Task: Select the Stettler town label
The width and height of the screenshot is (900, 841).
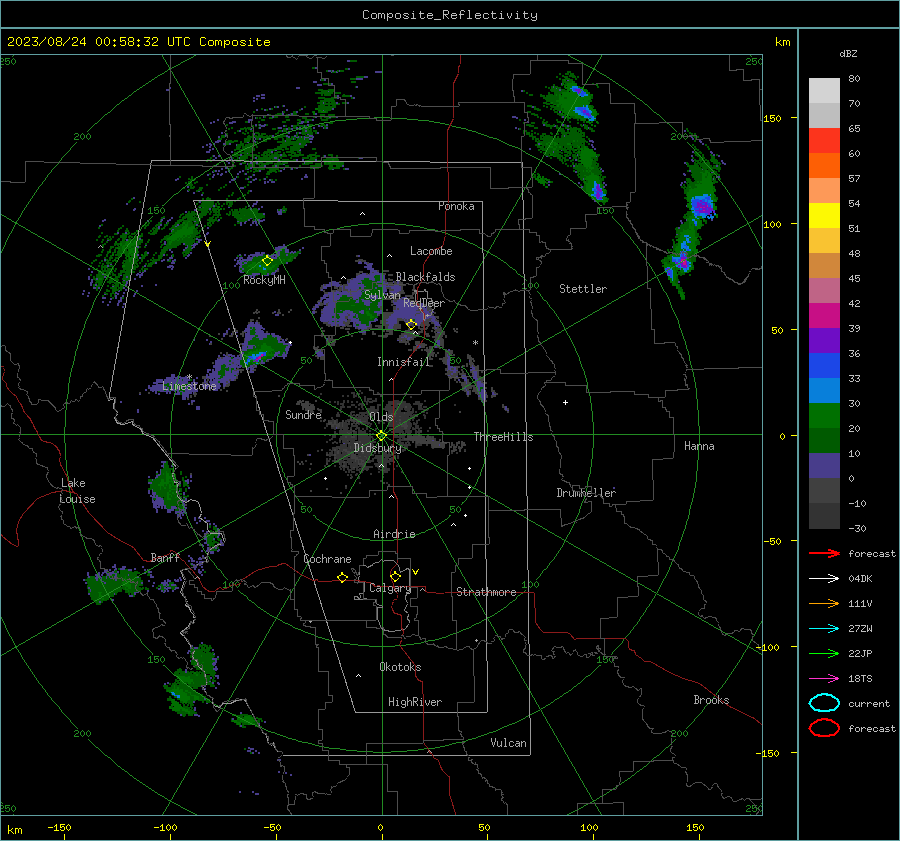Action: (x=583, y=289)
